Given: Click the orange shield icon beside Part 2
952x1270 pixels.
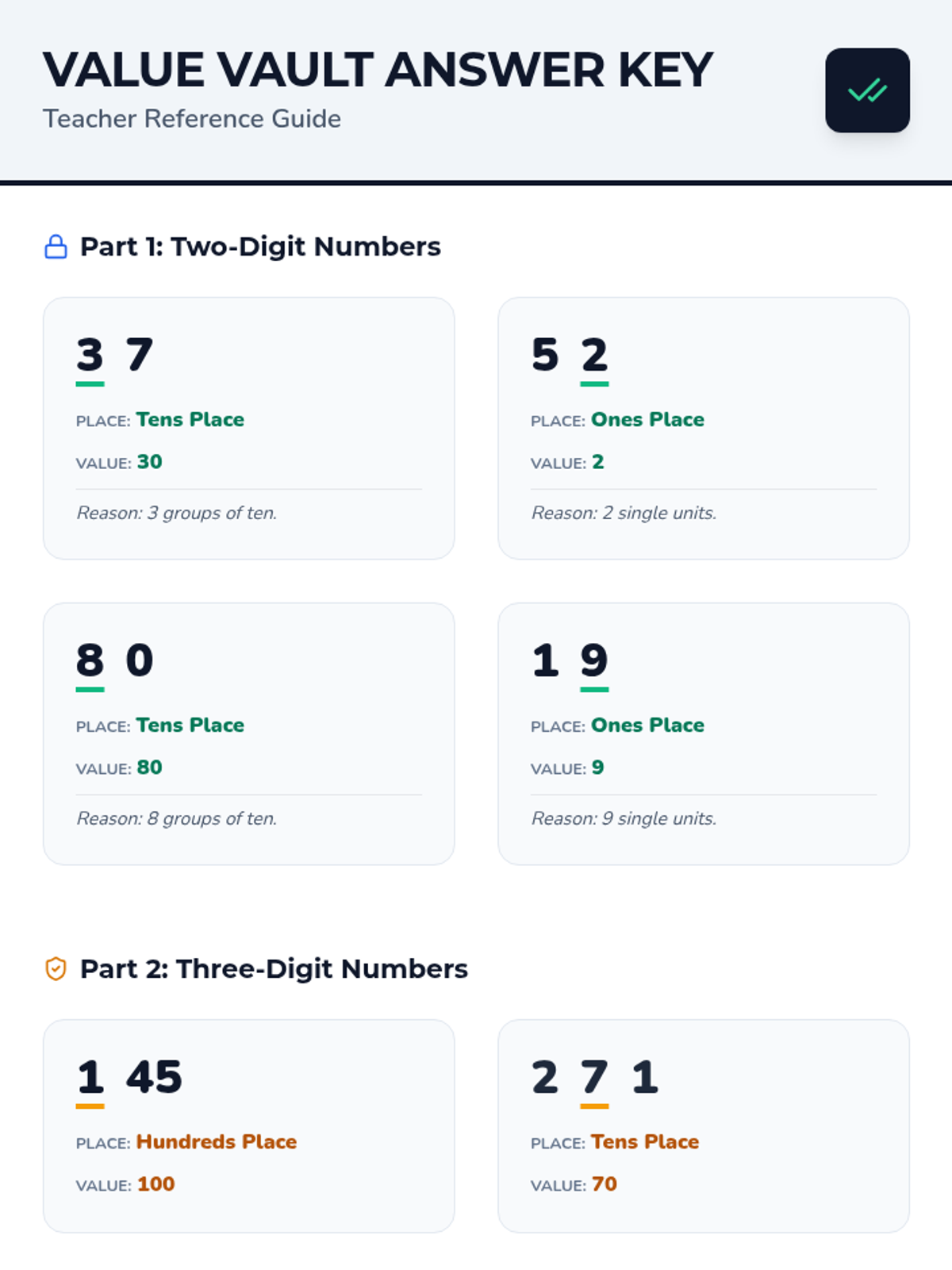Looking at the screenshot, I should tap(56, 969).
